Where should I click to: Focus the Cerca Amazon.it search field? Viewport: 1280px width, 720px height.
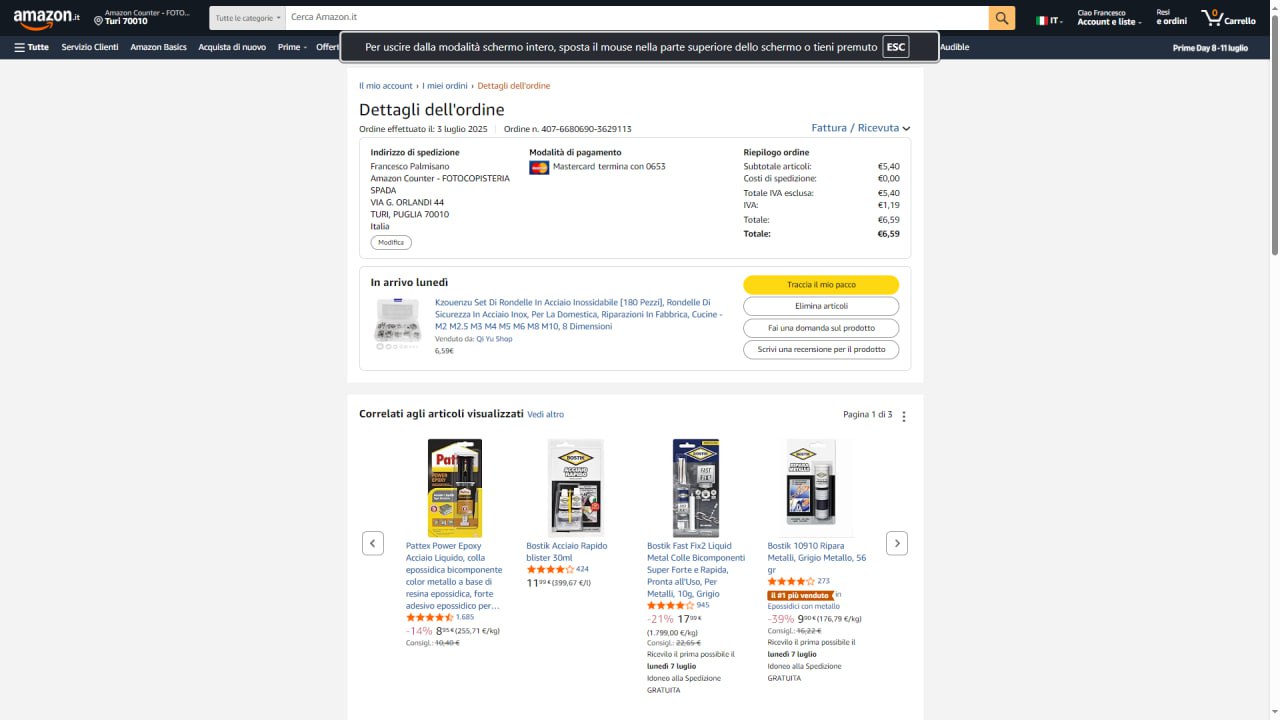637,18
